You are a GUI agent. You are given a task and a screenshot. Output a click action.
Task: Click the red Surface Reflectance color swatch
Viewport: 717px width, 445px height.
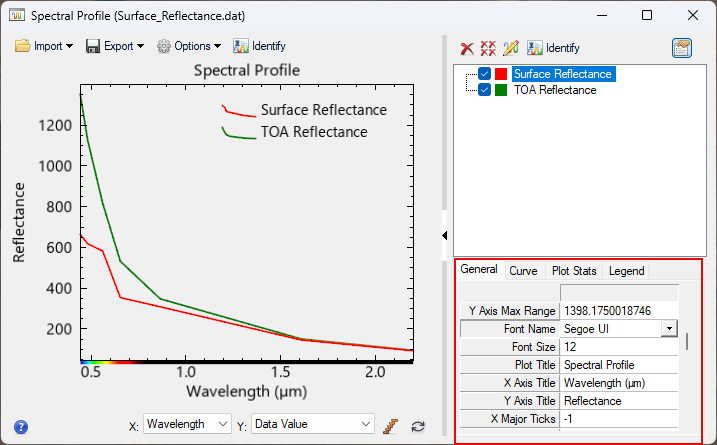coord(501,74)
